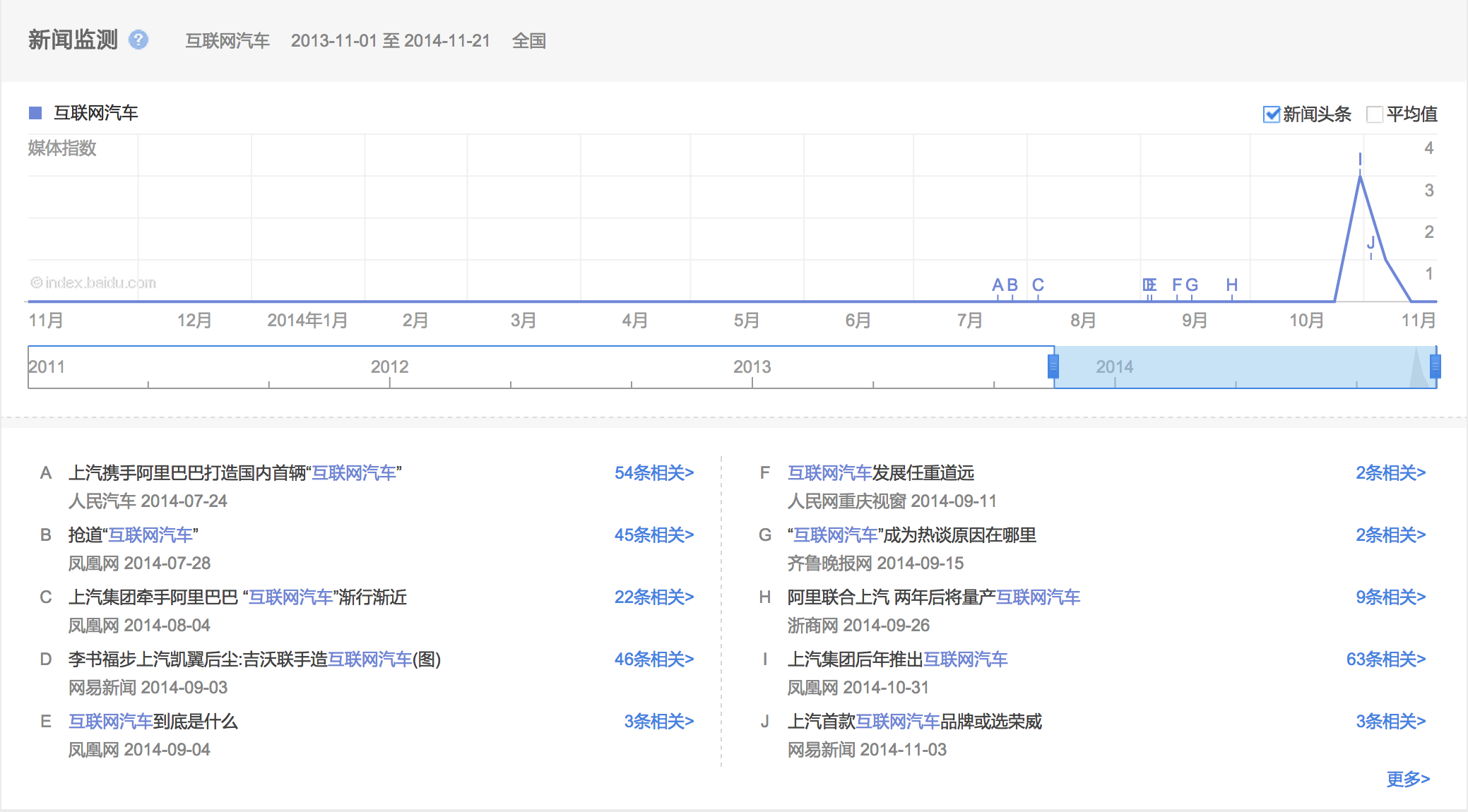Open 46条相关 related articles link

coord(653,659)
